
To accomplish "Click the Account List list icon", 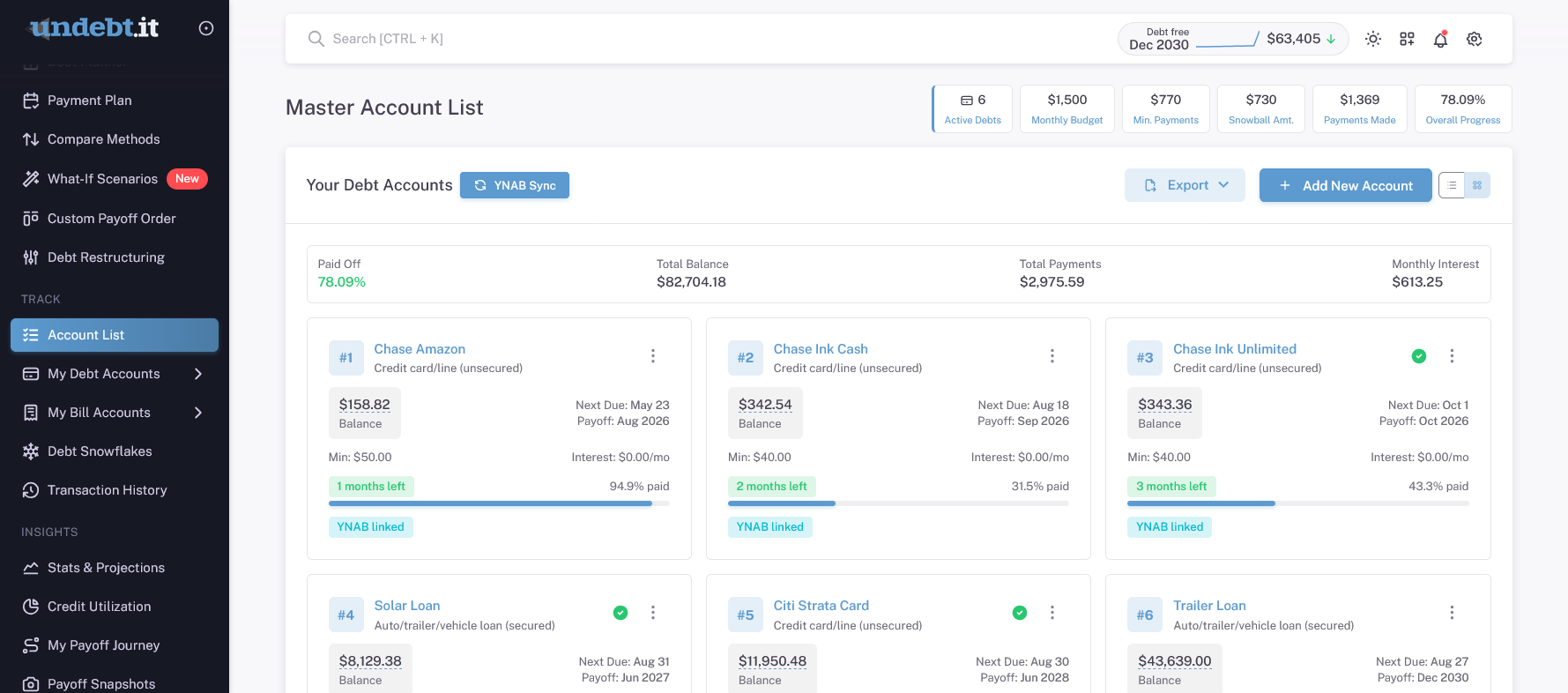I will click(x=31, y=335).
